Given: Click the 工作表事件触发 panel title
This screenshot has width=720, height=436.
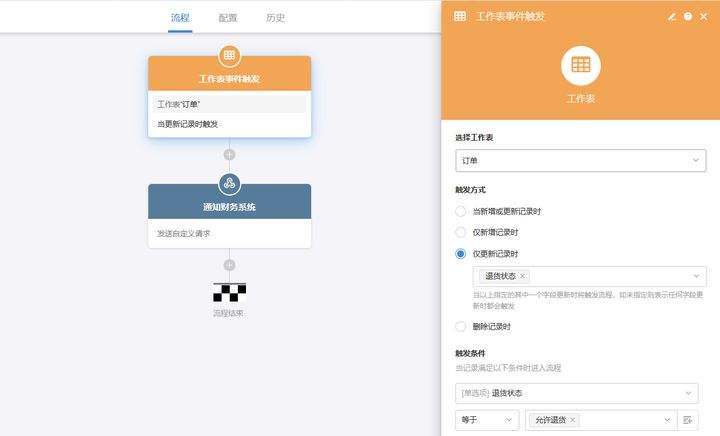Looking at the screenshot, I should tap(510, 17).
